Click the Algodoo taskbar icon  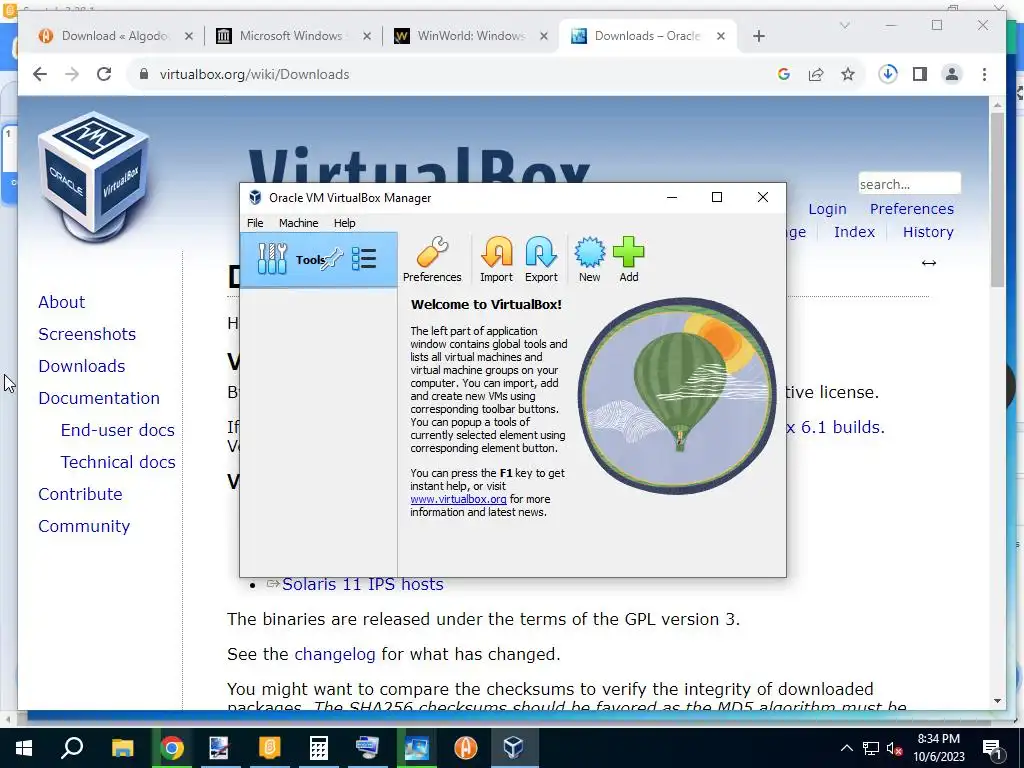466,748
